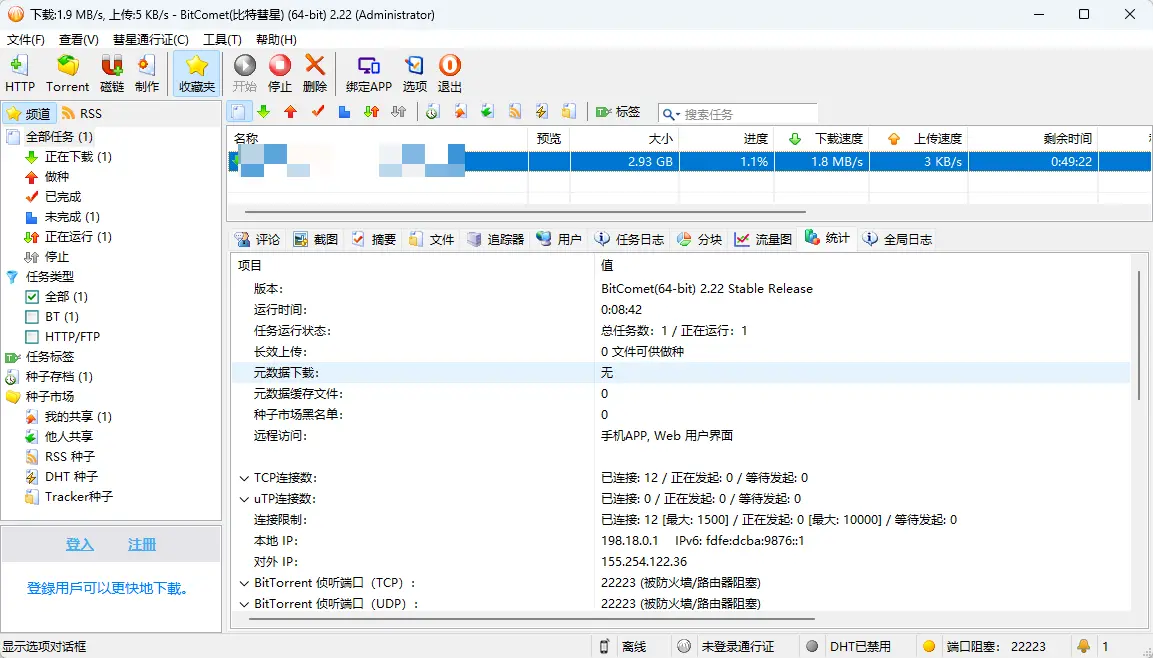
Task: Filter stopped tasks with grey arrows icon
Action: [399, 112]
